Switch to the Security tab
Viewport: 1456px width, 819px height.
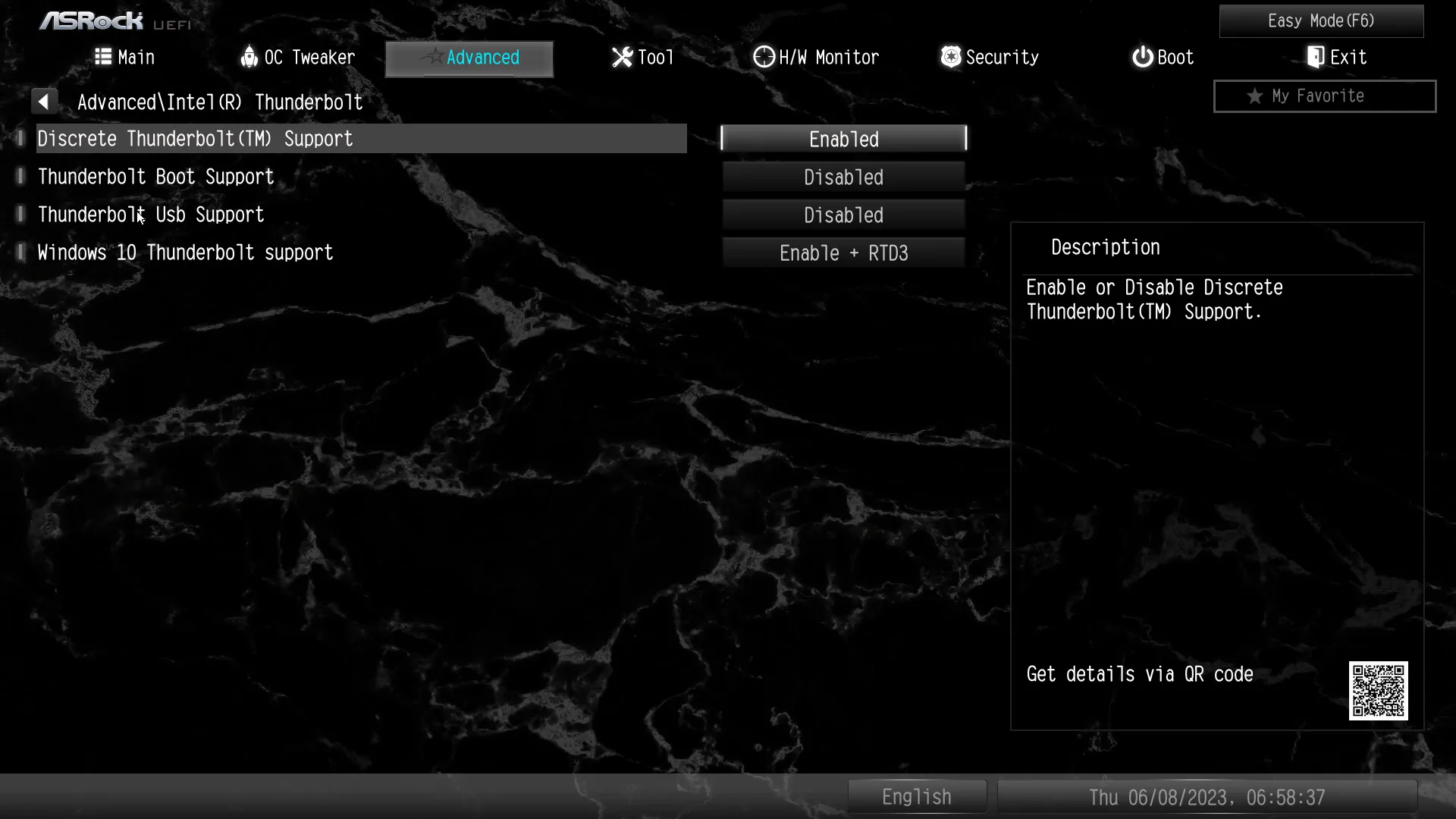click(x=990, y=58)
